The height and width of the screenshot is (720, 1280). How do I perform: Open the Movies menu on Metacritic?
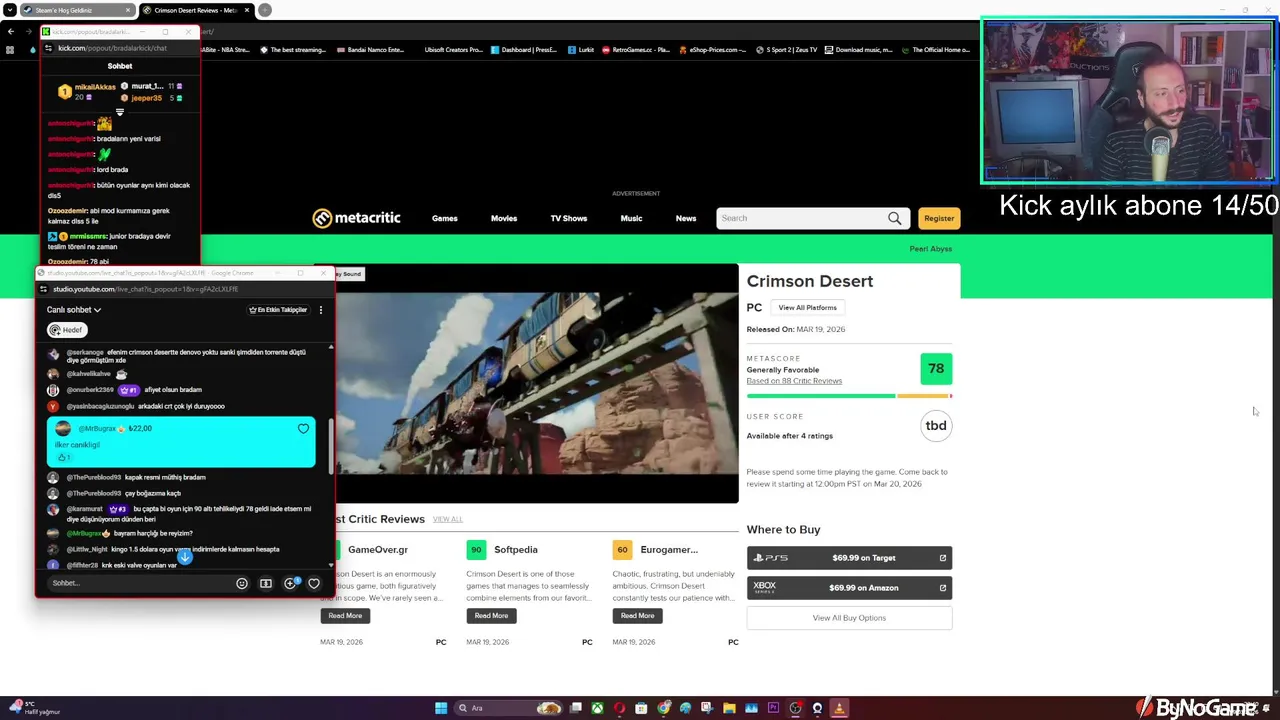pyautogui.click(x=504, y=218)
